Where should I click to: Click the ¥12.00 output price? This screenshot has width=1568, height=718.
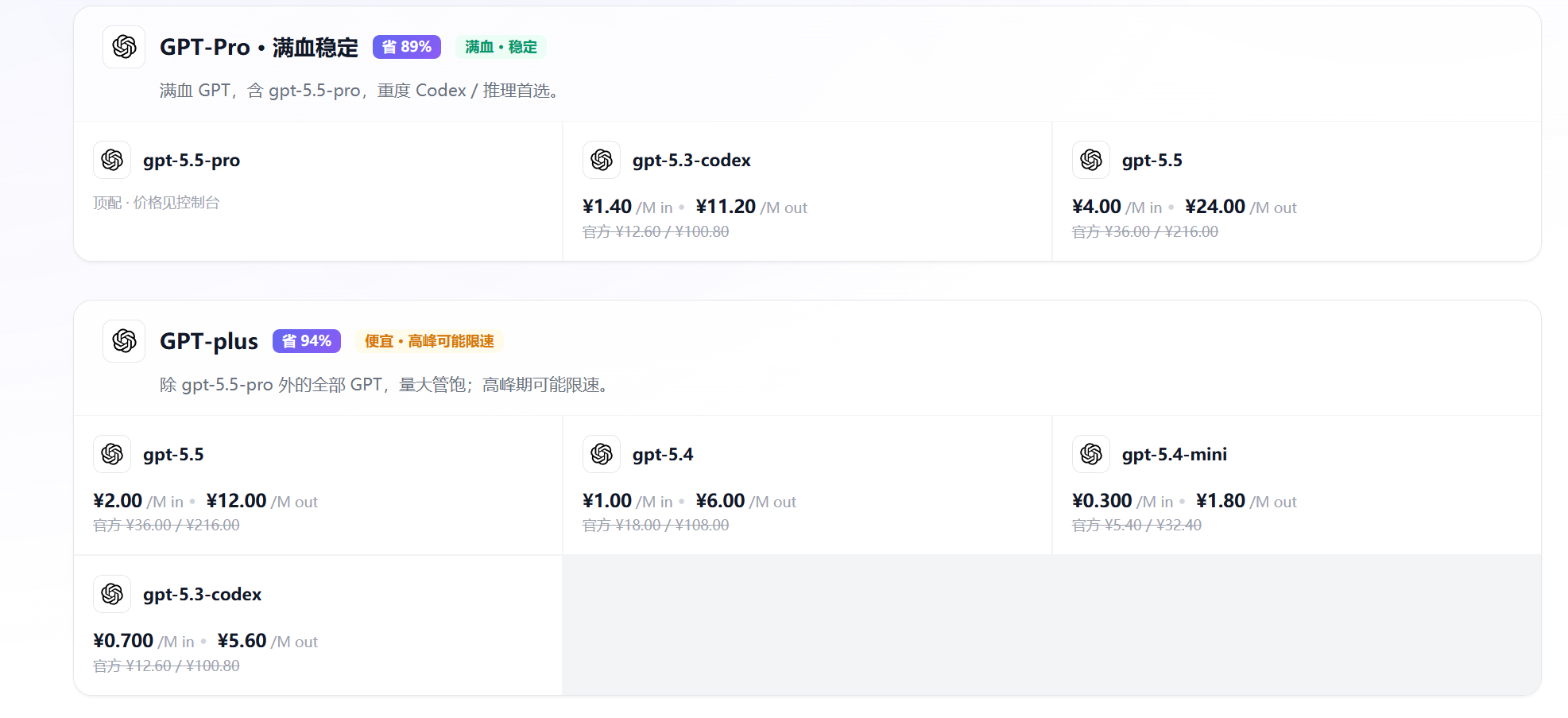coord(236,501)
